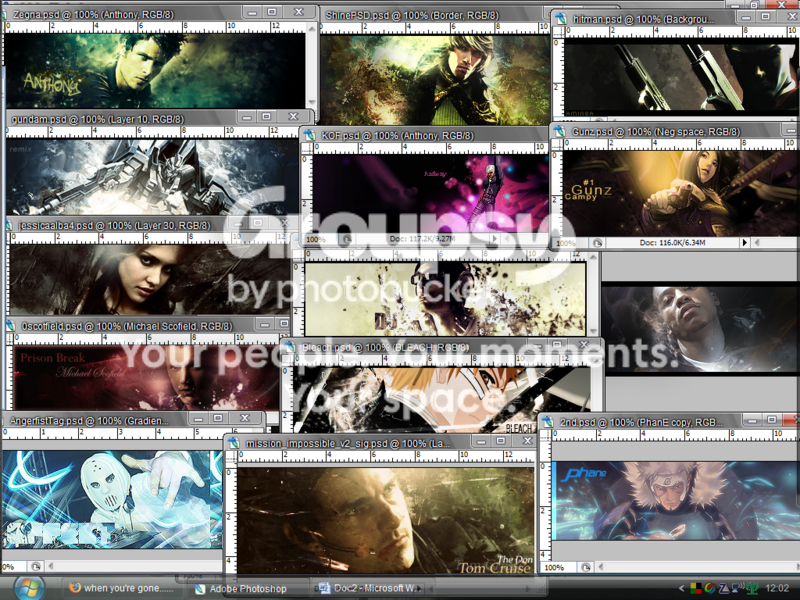Open the Z tray icon
Image resolution: width=800 pixels, height=600 pixels.
pos(723,588)
